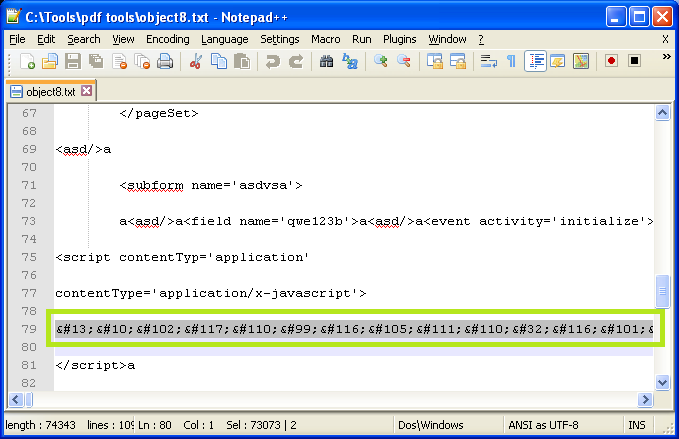Click the Notepad++ title bar icon
Image resolution: width=679 pixels, height=439 pixels.
(13, 16)
